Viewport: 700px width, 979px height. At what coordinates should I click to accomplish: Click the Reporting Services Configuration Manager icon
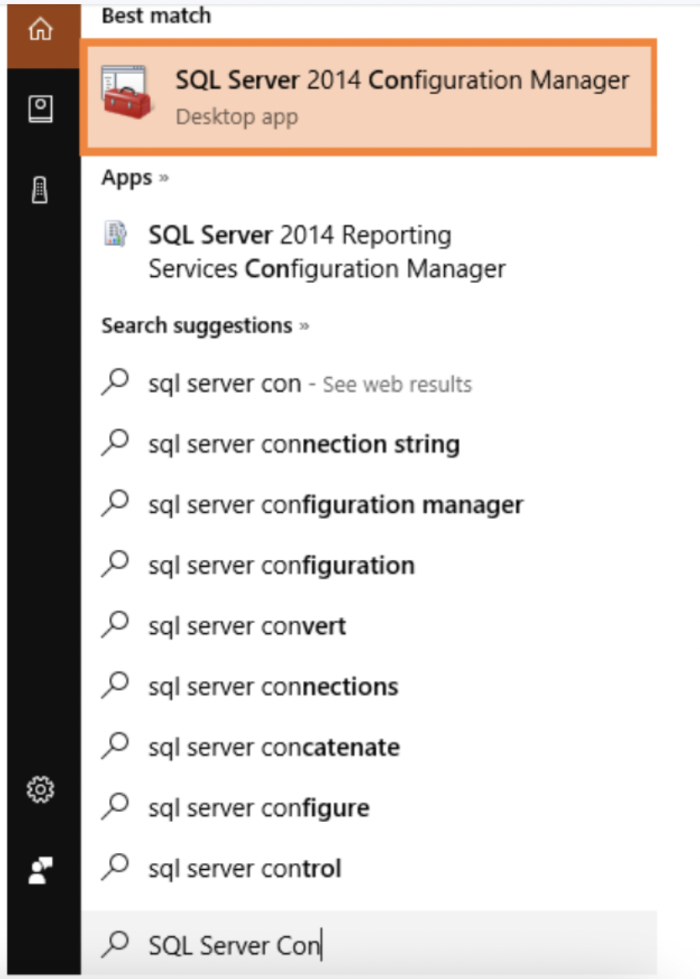point(116,234)
